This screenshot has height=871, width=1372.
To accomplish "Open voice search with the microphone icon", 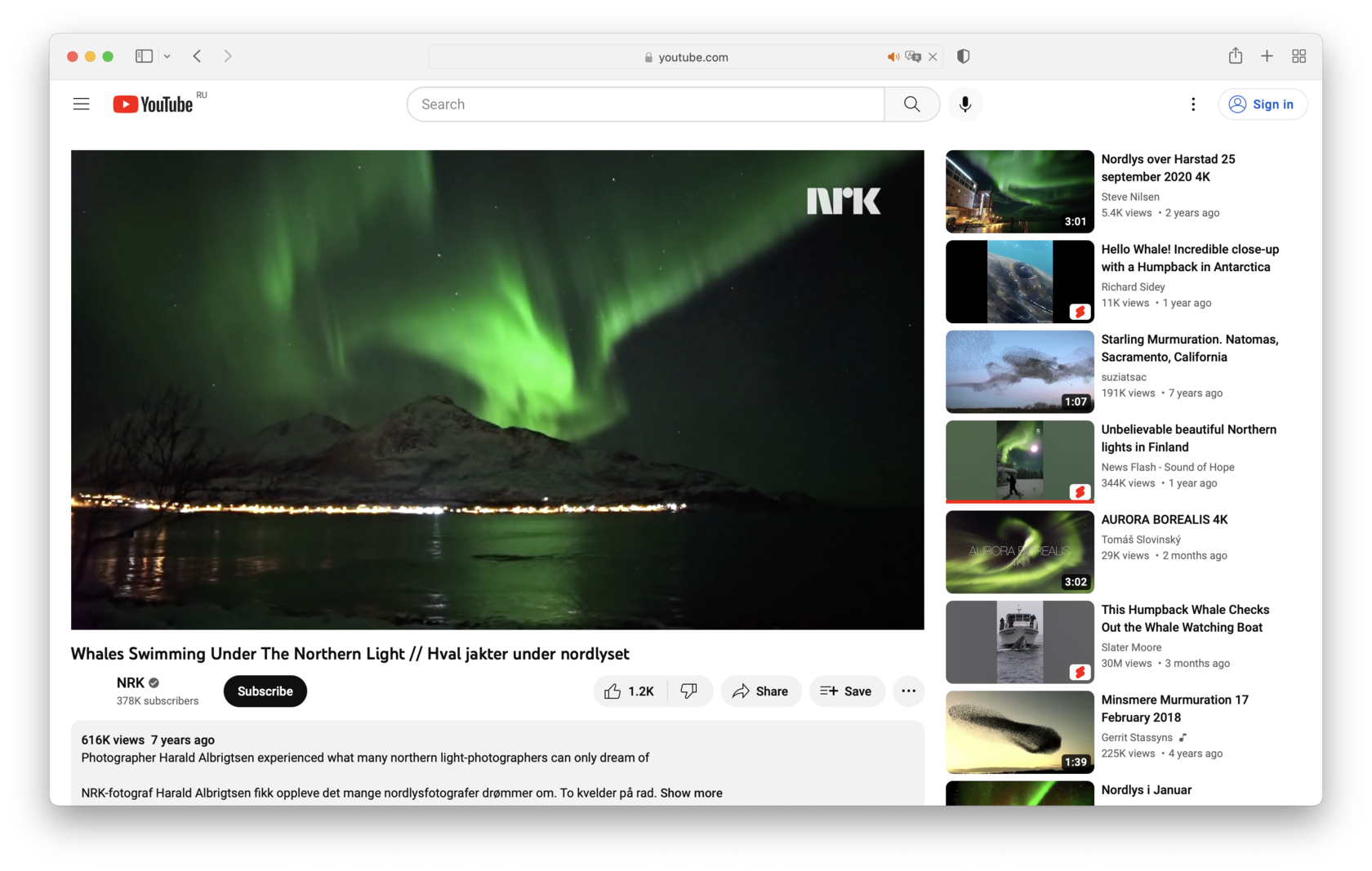I will (964, 104).
